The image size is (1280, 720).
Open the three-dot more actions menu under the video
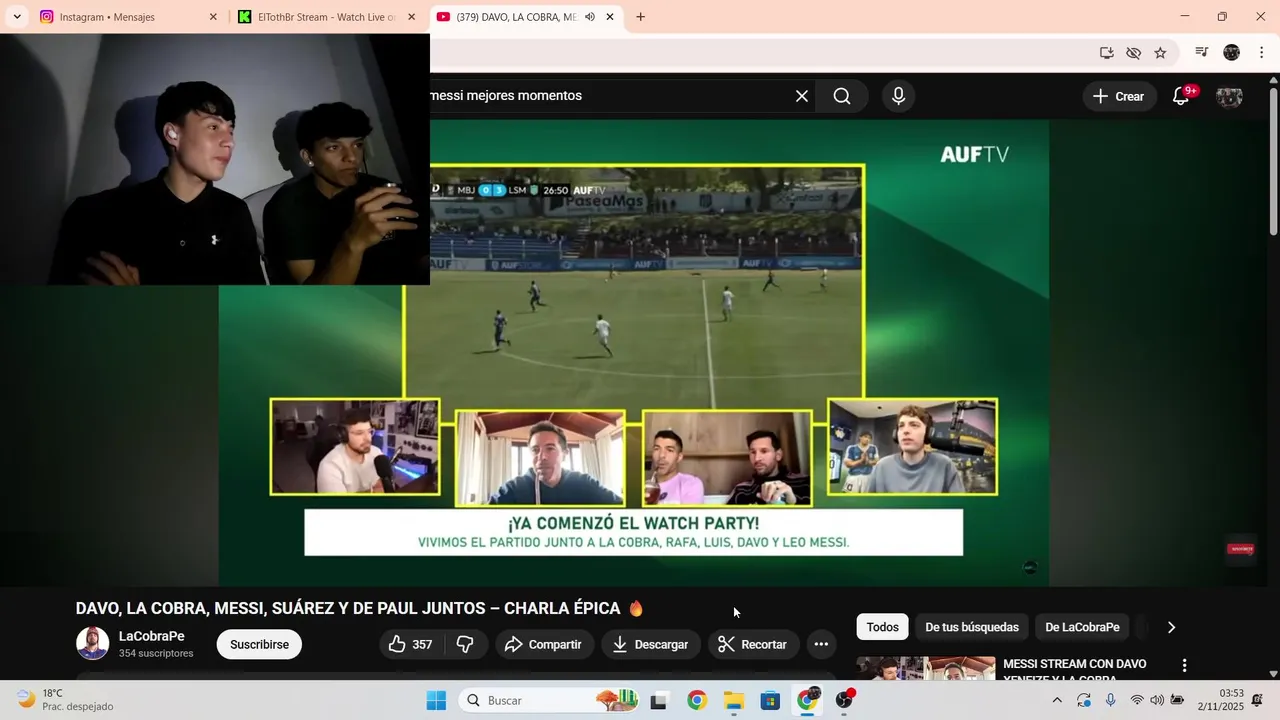tap(821, 644)
